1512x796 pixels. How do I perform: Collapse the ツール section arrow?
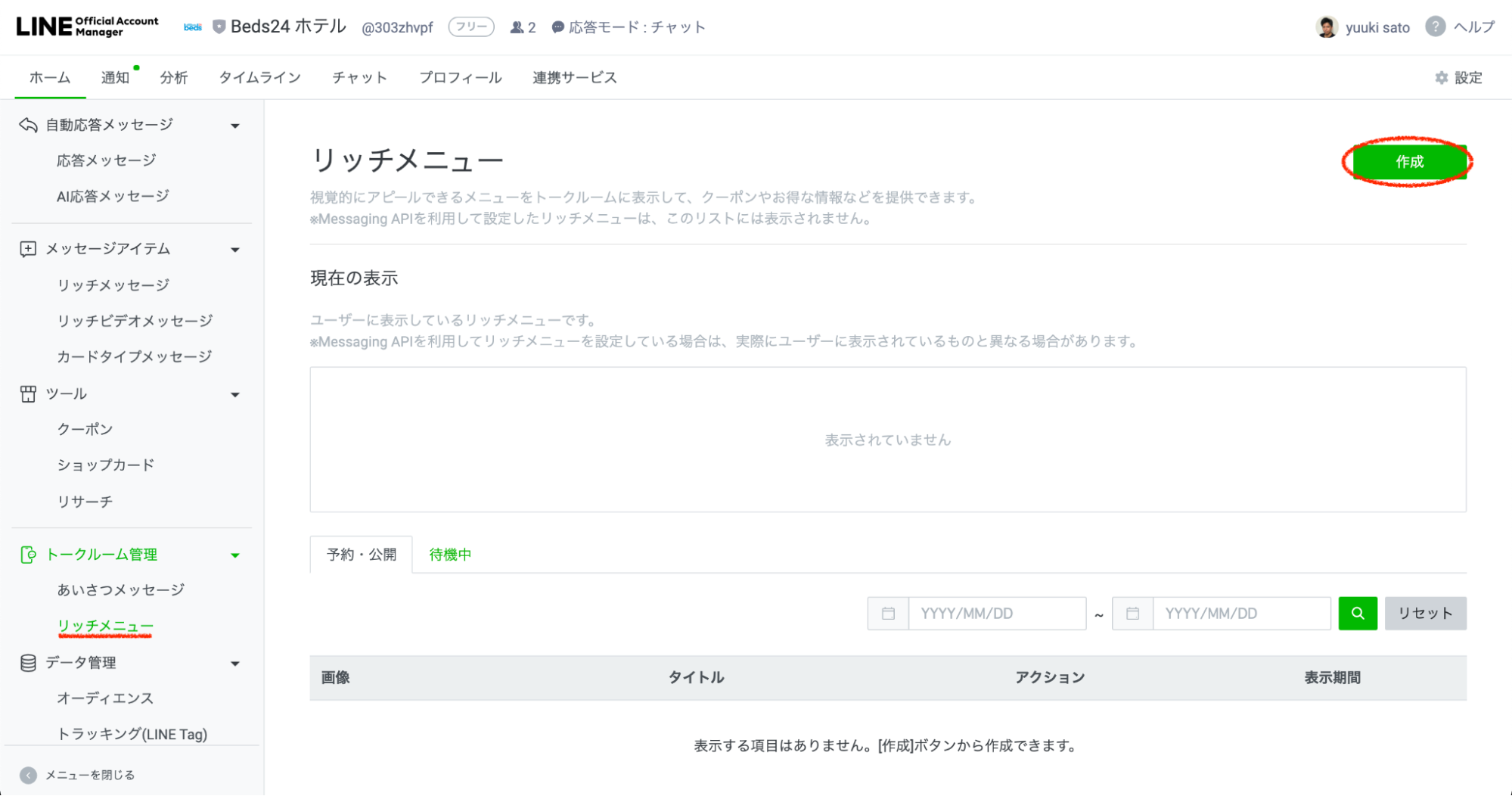pyautogui.click(x=235, y=395)
